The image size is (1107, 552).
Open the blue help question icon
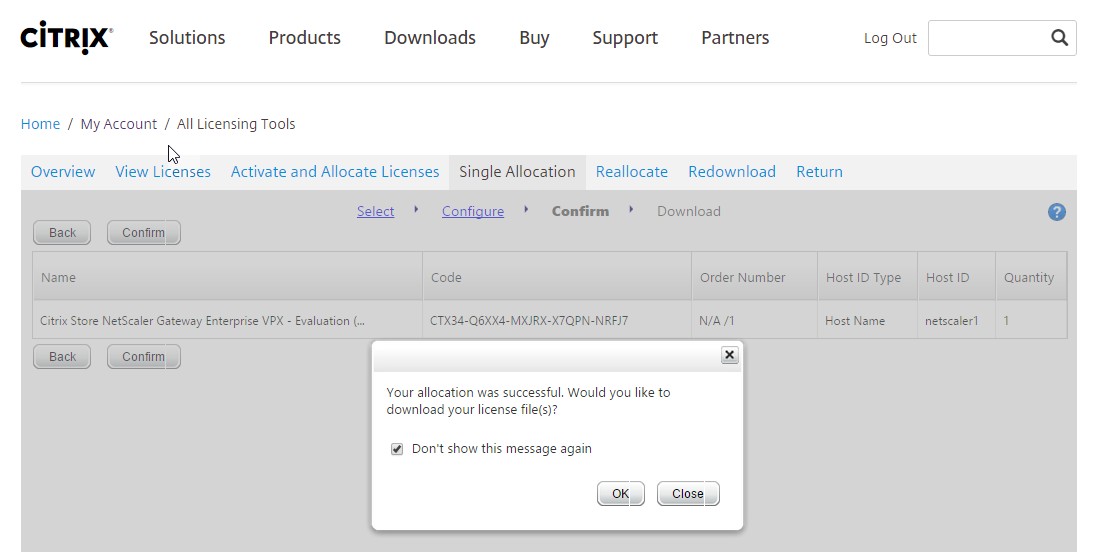coord(1056,212)
